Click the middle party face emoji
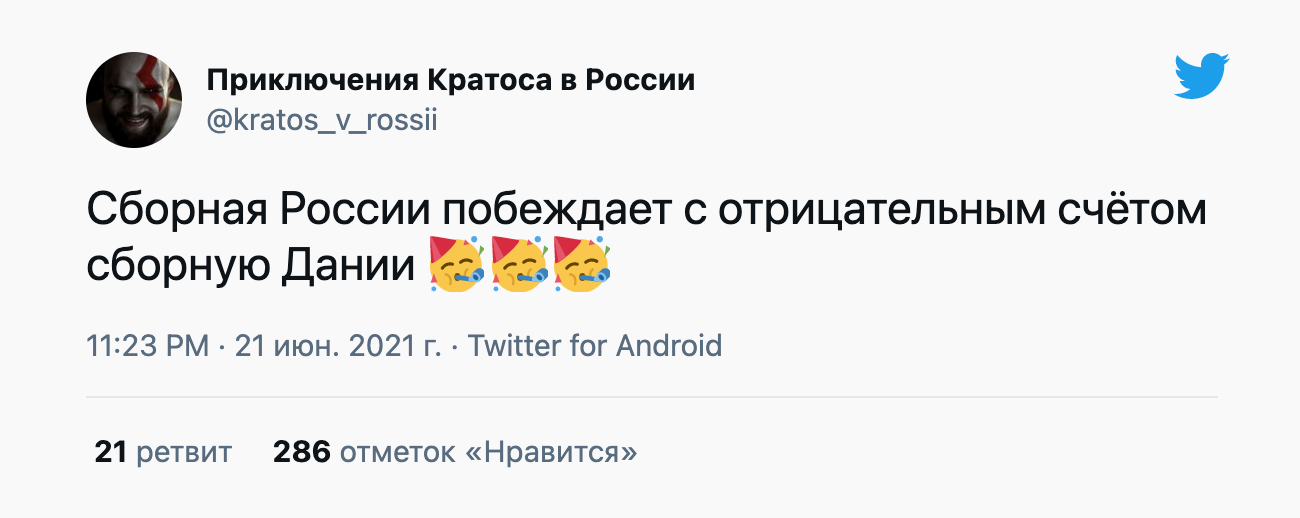Screen dimensions: 1300x518 [x=520, y=265]
